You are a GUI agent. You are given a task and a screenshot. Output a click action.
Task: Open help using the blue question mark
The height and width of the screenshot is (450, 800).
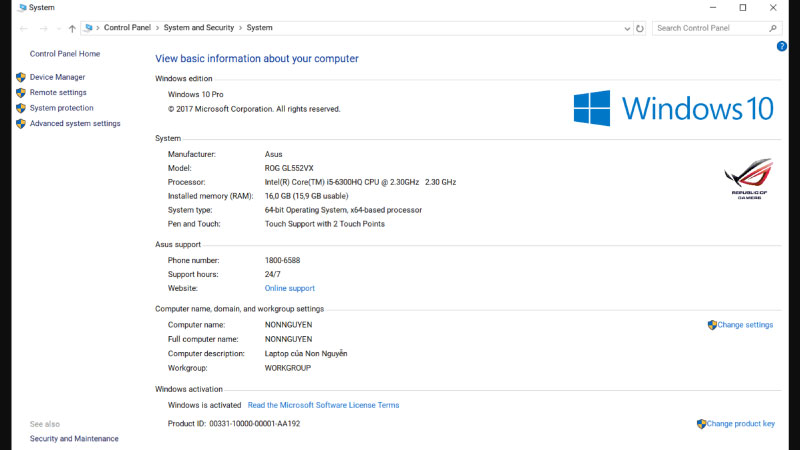(x=782, y=46)
